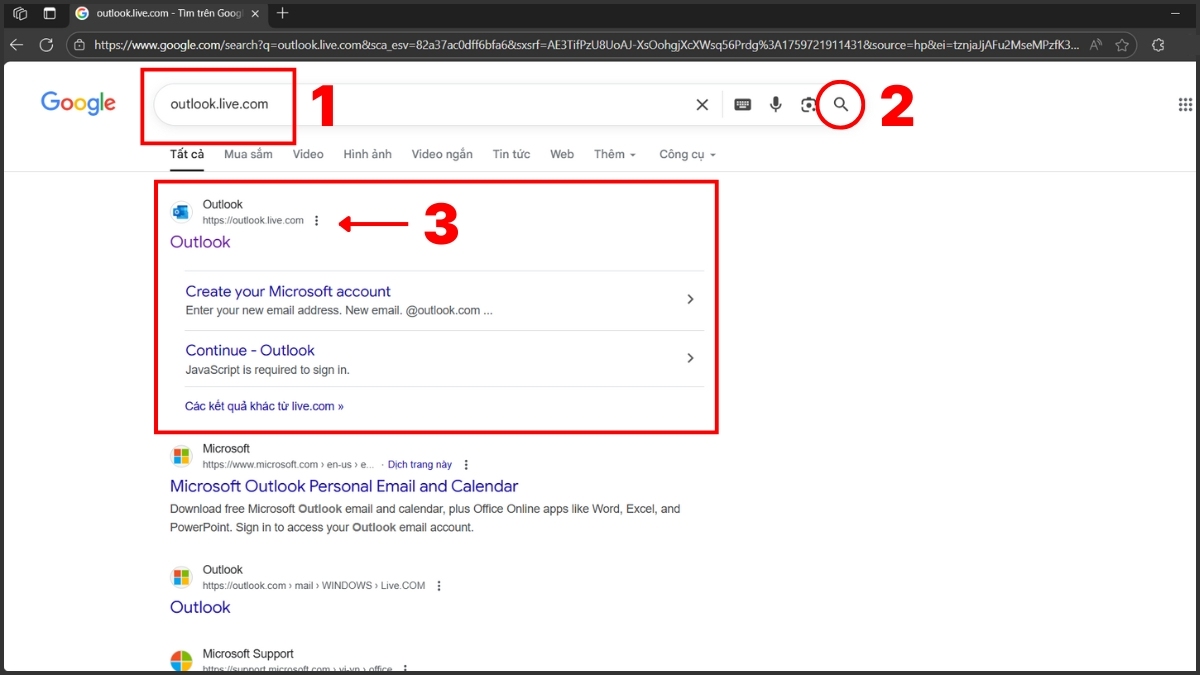Go back with the browser back arrow
Viewport: 1200px width, 675px height.
coord(16,45)
